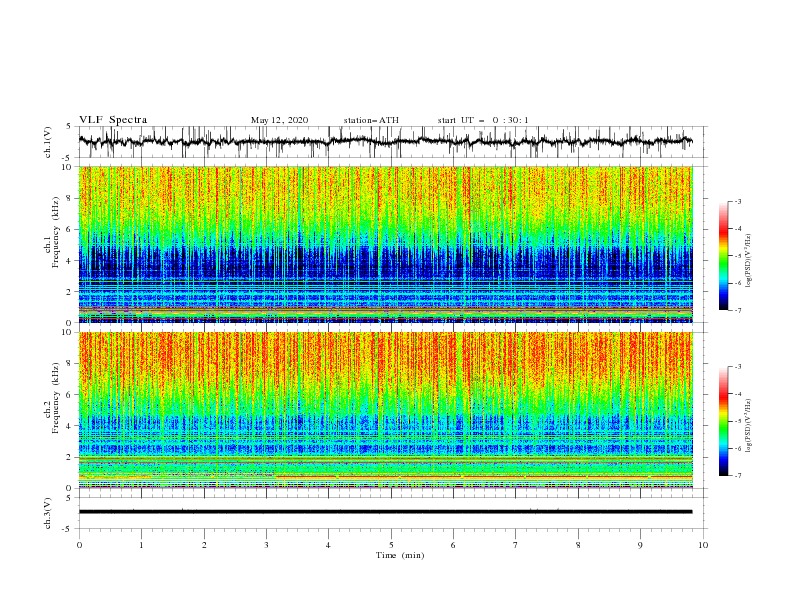
Task: Click the "-3" label on ch.1 colorbar
Action: click(x=738, y=201)
